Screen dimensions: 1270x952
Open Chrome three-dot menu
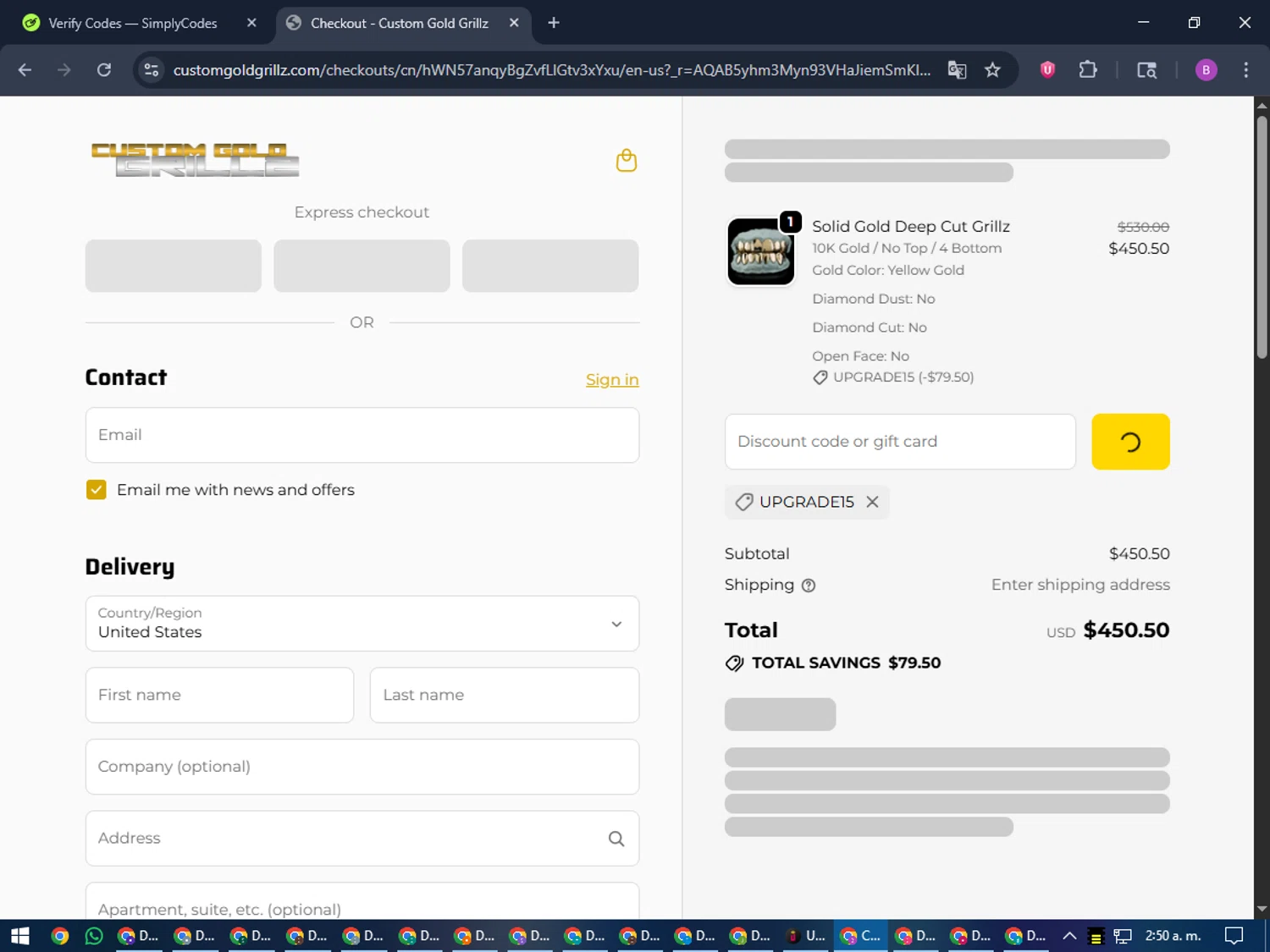pos(1245,70)
